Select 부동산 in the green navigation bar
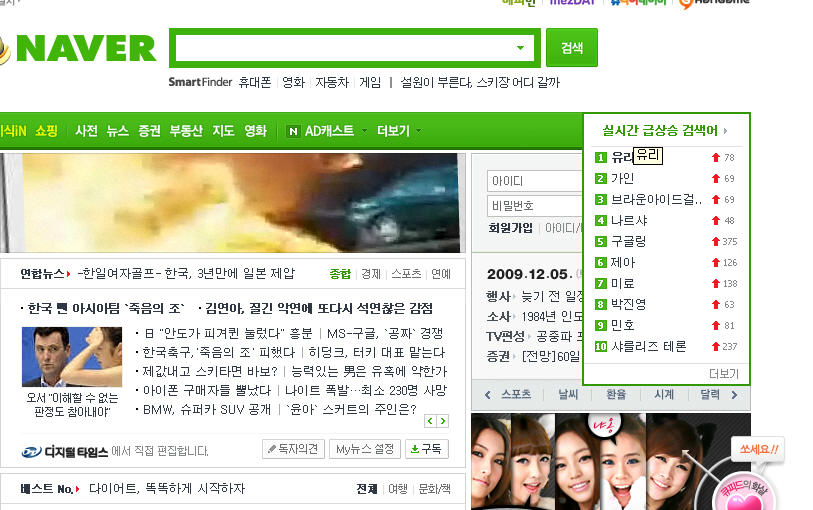Viewport: 813px width, 510px height. (186, 131)
